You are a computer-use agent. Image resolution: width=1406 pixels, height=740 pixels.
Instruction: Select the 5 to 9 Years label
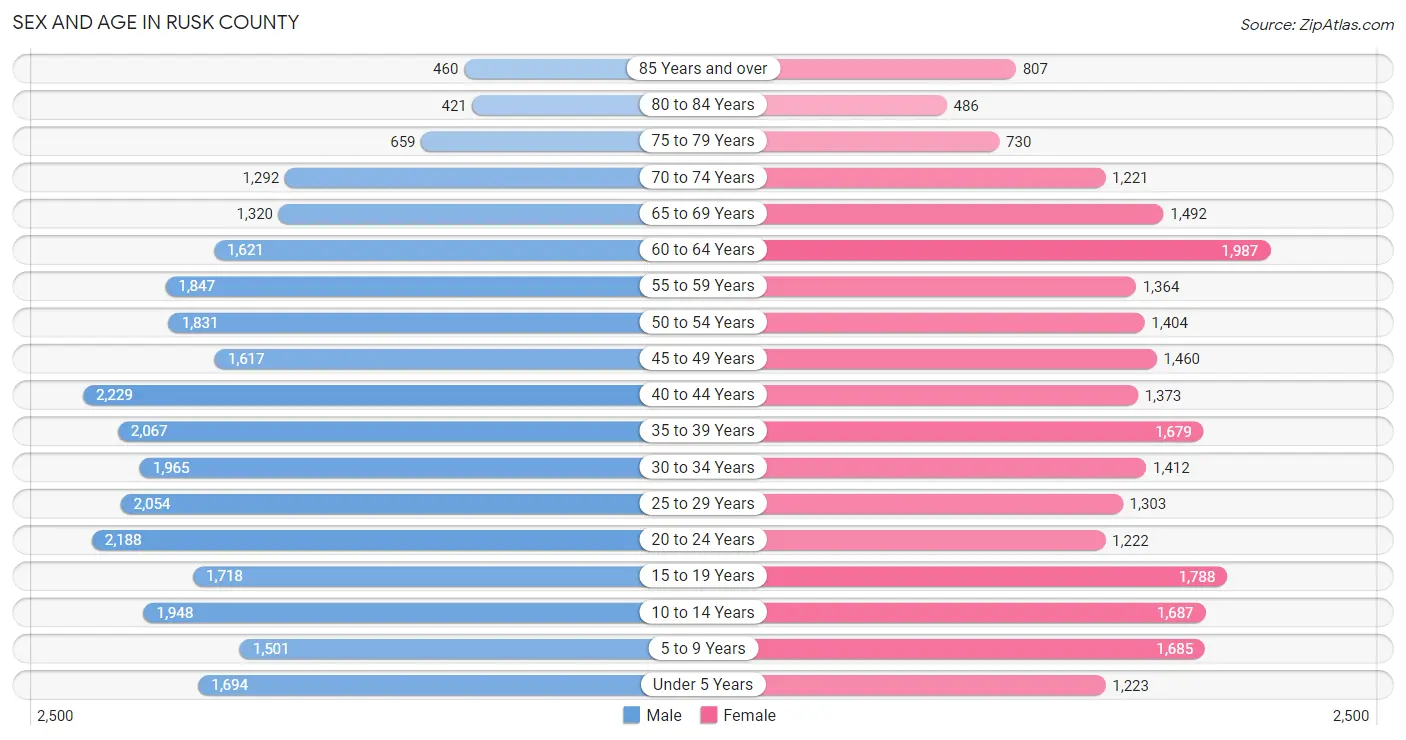(x=703, y=649)
